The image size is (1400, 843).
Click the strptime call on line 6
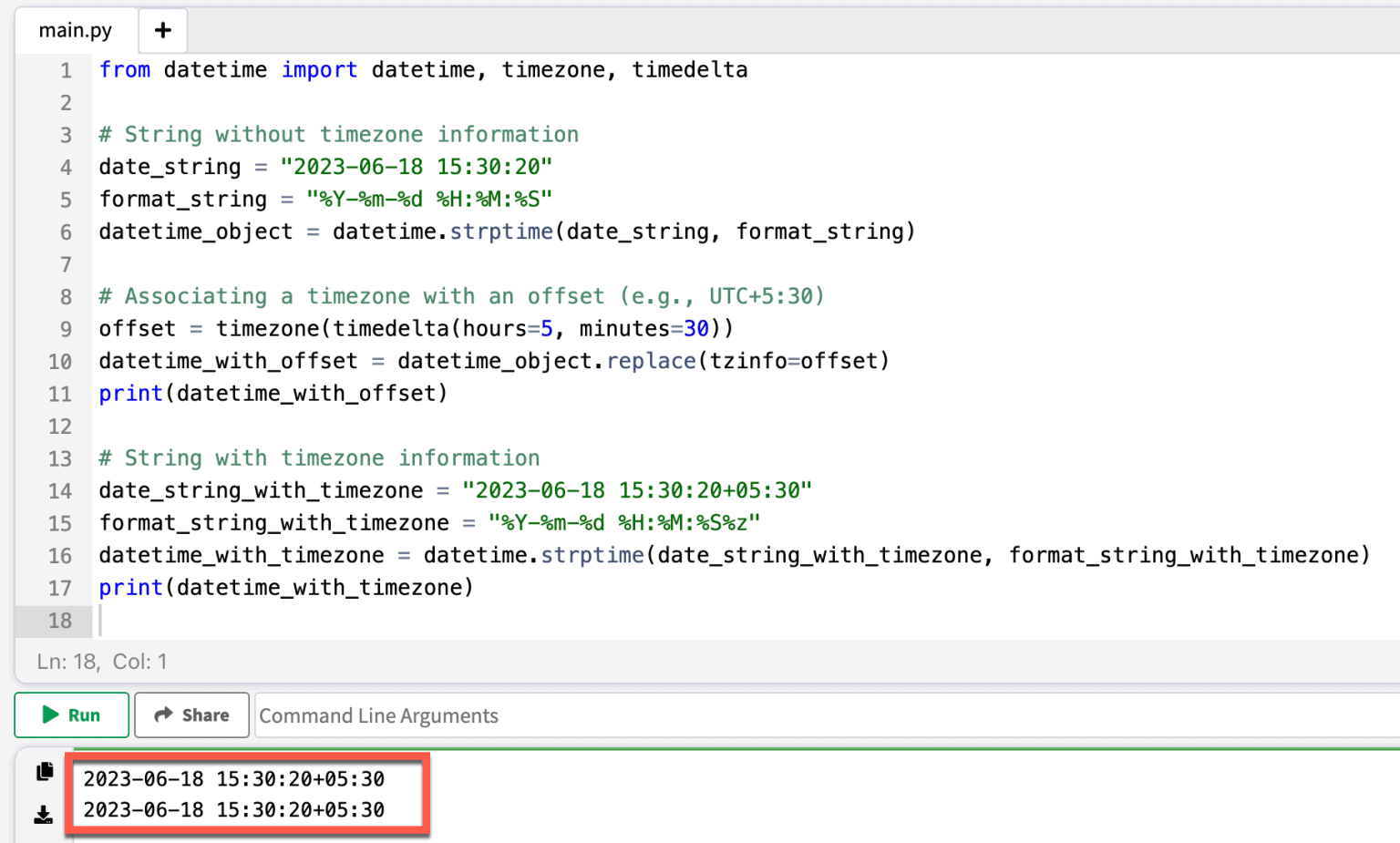click(501, 231)
